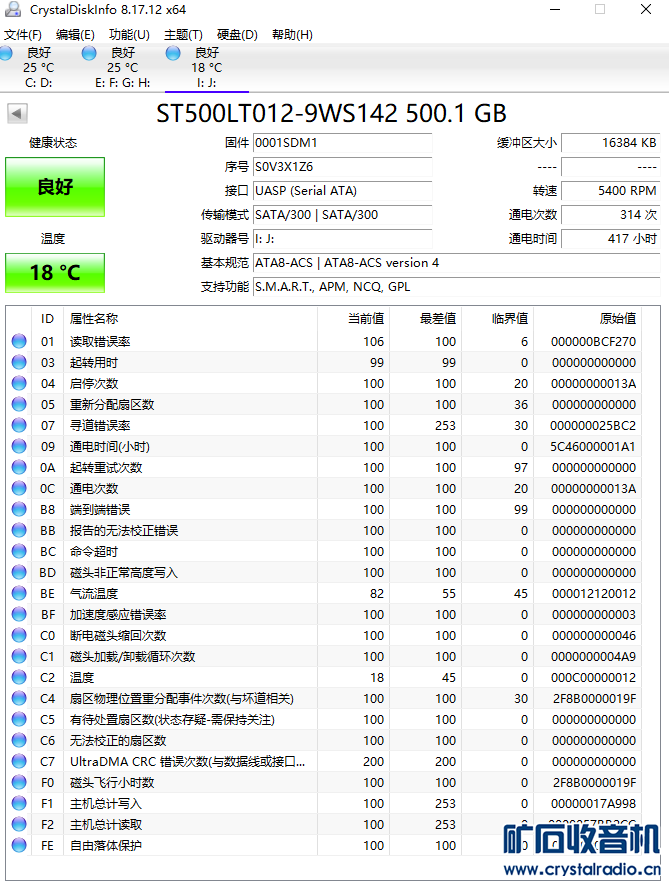The width and height of the screenshot is (669, 882).
Task: Click the buffer size field 16384 KB
Action: (610, 143)
